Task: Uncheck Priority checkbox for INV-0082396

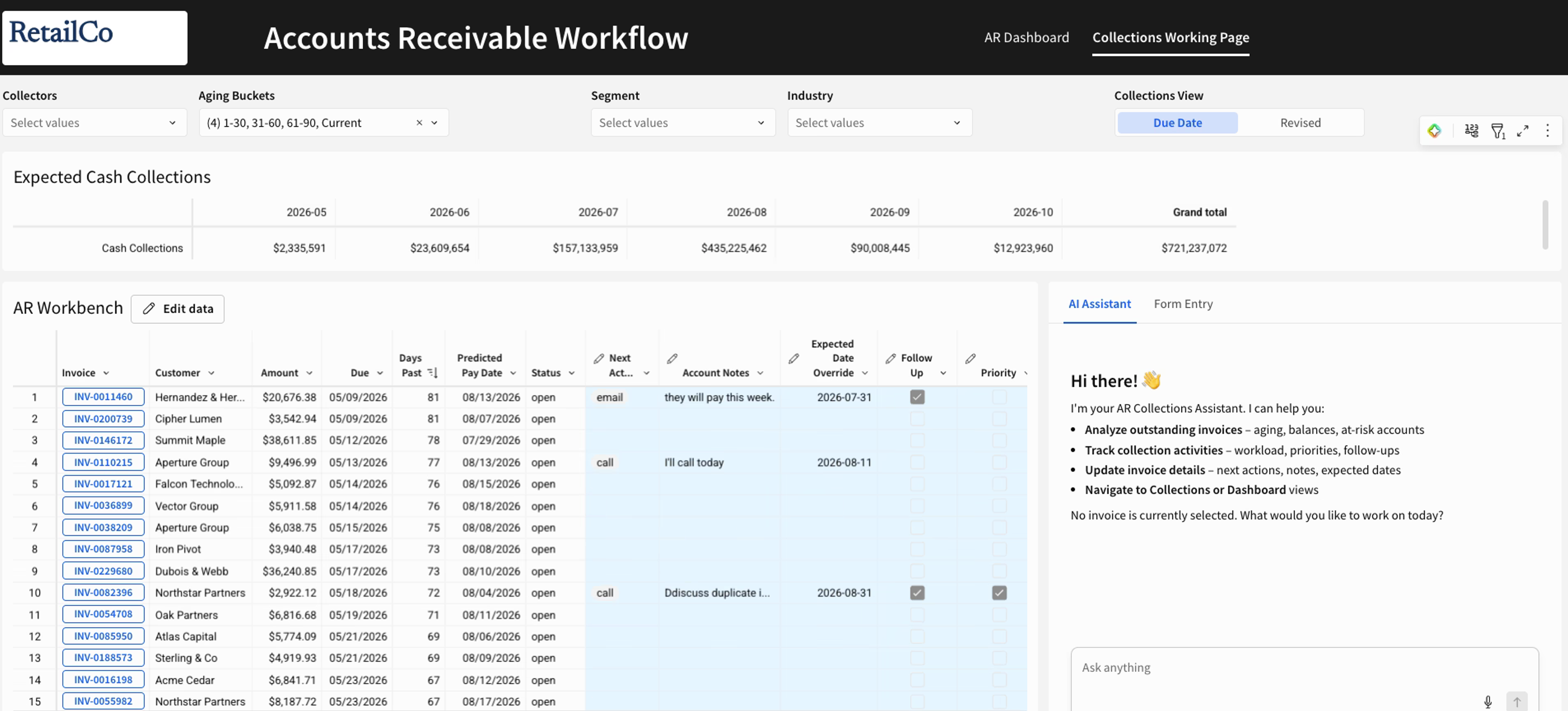Action: (999, 592)
